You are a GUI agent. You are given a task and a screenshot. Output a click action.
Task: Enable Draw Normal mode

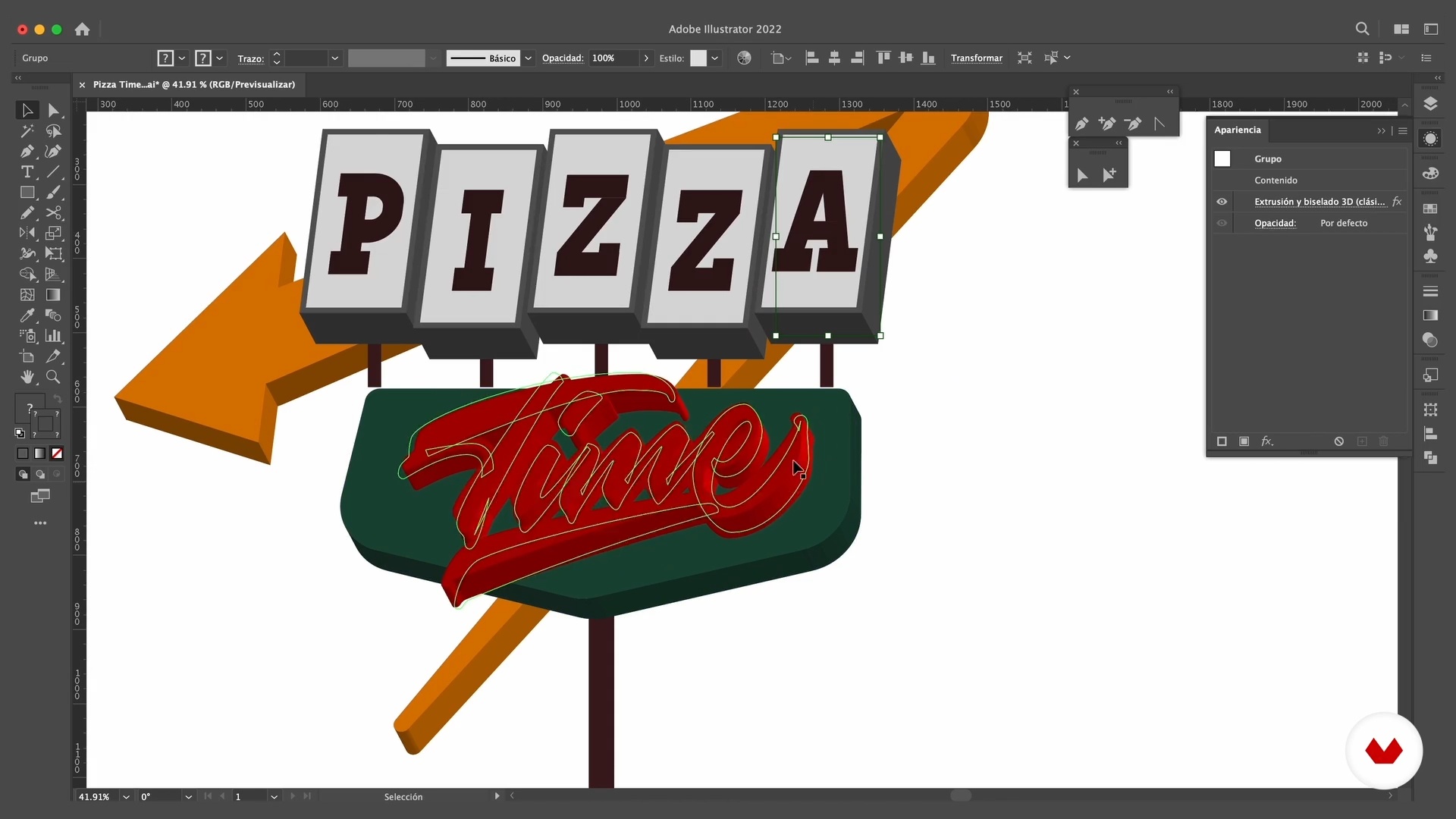[23, 474]
